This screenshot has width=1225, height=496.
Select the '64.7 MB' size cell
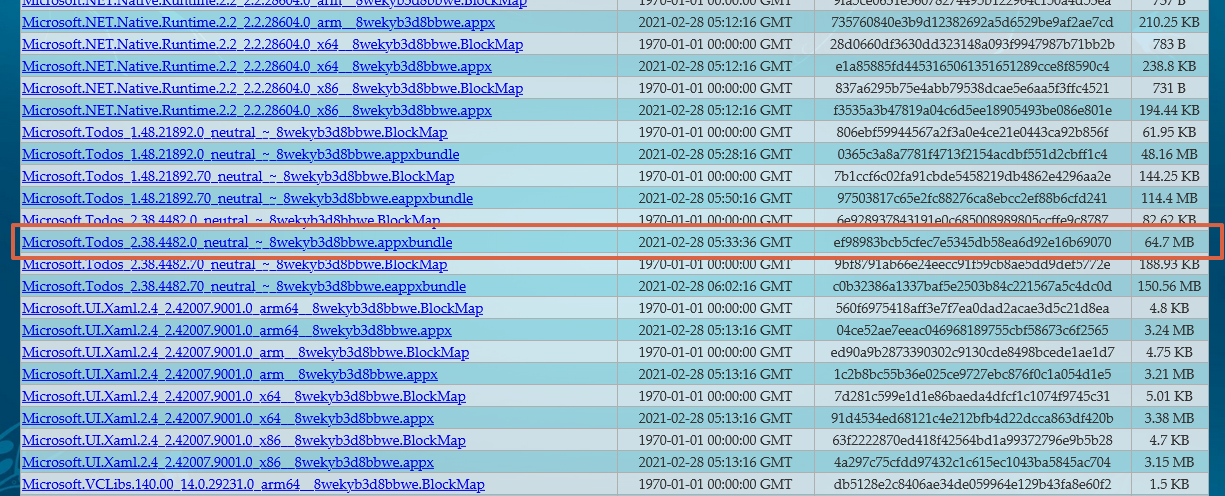coord(1168,242)
